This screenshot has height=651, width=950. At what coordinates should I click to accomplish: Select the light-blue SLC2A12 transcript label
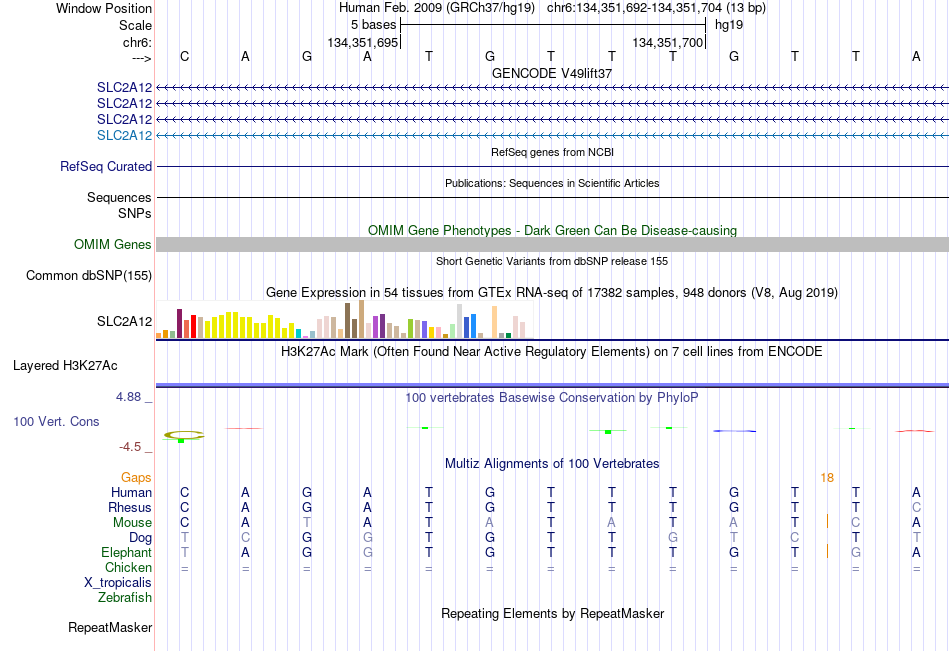[x=124, y=135]
